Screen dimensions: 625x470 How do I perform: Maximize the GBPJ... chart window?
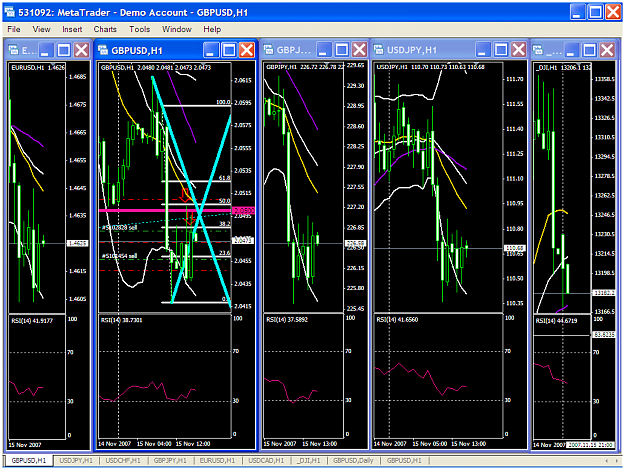(342, 50)
